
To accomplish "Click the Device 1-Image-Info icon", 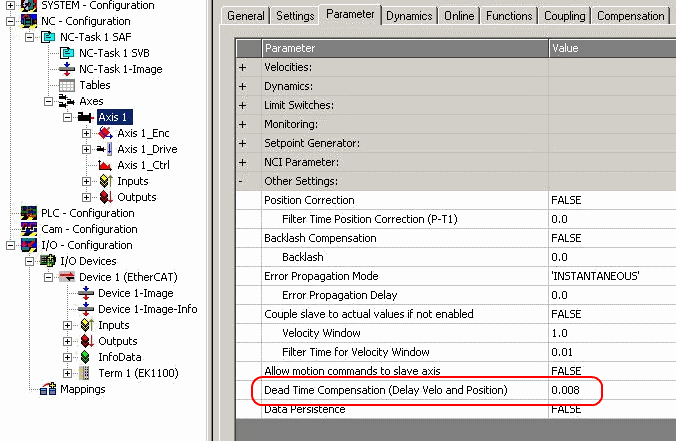I will coord(86,309).
